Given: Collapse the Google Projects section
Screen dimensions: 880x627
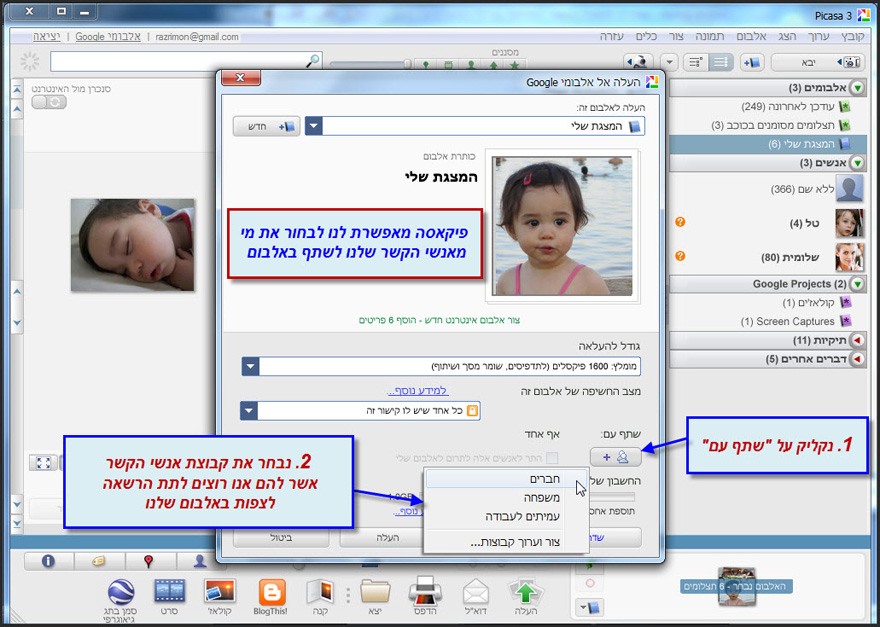Looking at the screenshot, I should pos(858,283).
